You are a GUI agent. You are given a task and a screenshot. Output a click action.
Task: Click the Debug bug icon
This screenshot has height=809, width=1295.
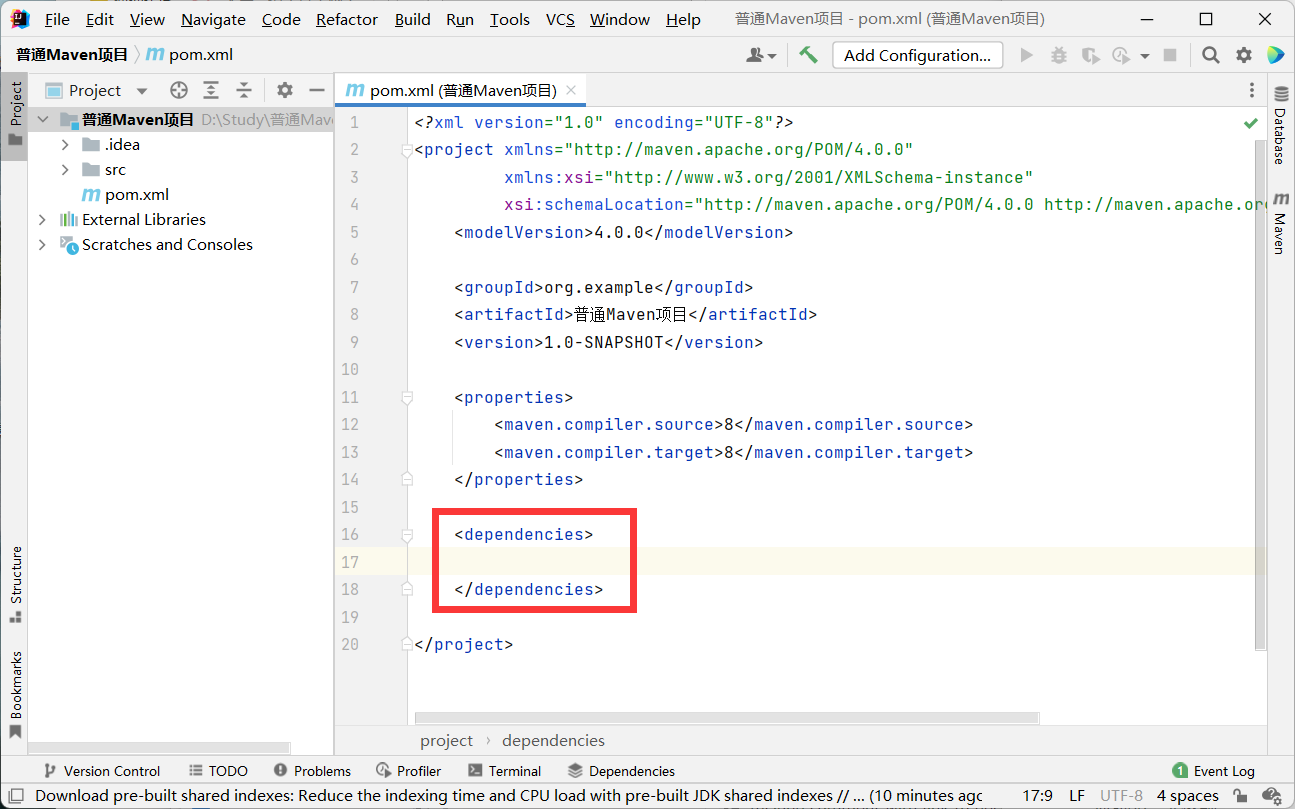point(1060,55)
